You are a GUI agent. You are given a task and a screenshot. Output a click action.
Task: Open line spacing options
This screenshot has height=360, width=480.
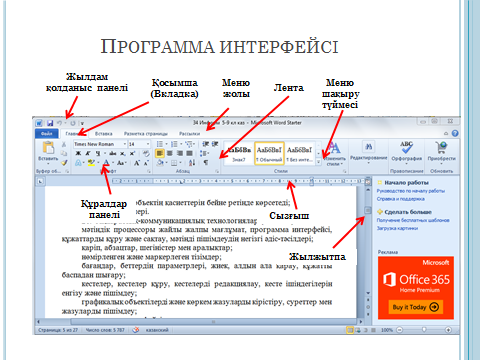204,153
